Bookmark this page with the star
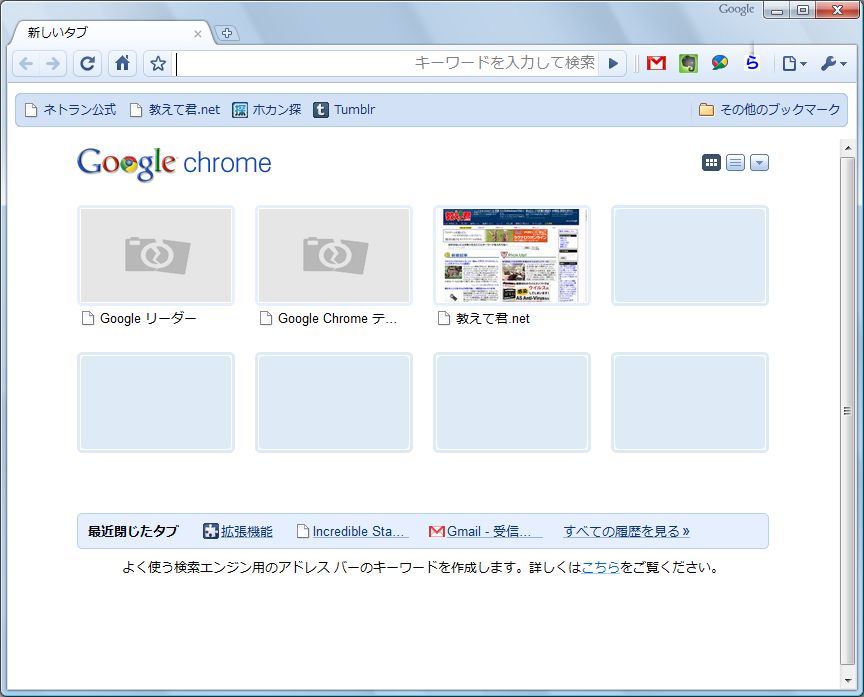864x697 pixels. coord(158,64)
